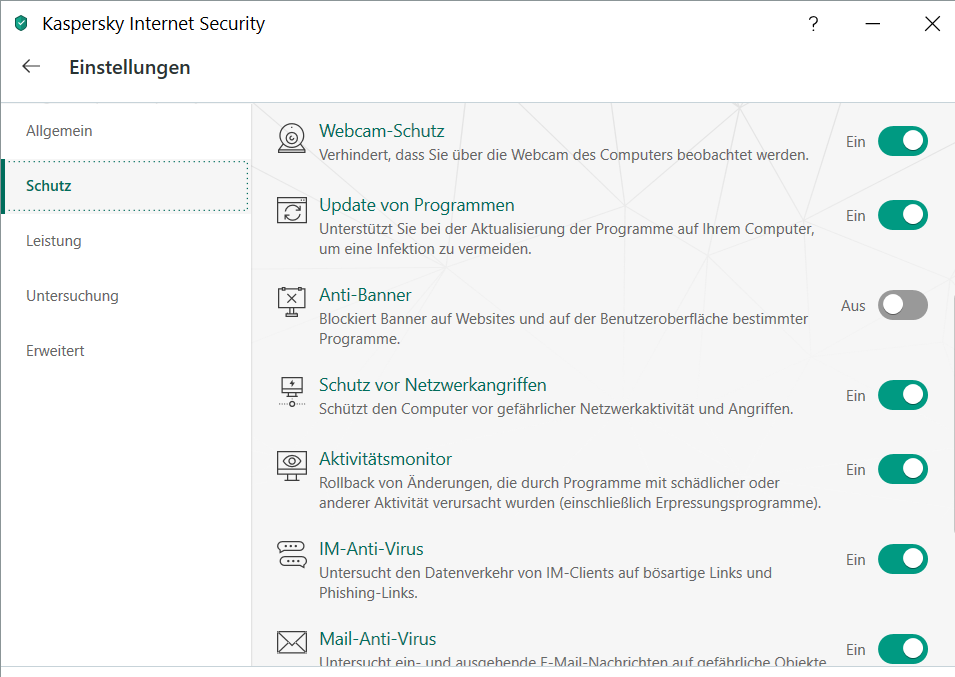Switch off Update von Programmen toggle

point(902,215)
